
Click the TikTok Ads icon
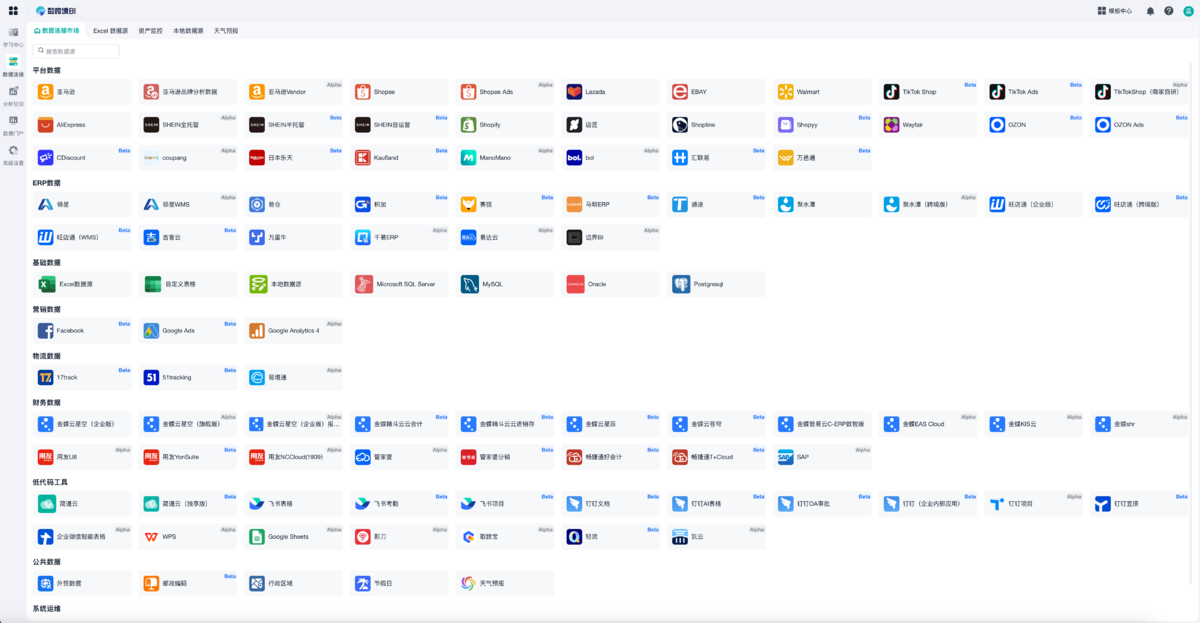997,92
